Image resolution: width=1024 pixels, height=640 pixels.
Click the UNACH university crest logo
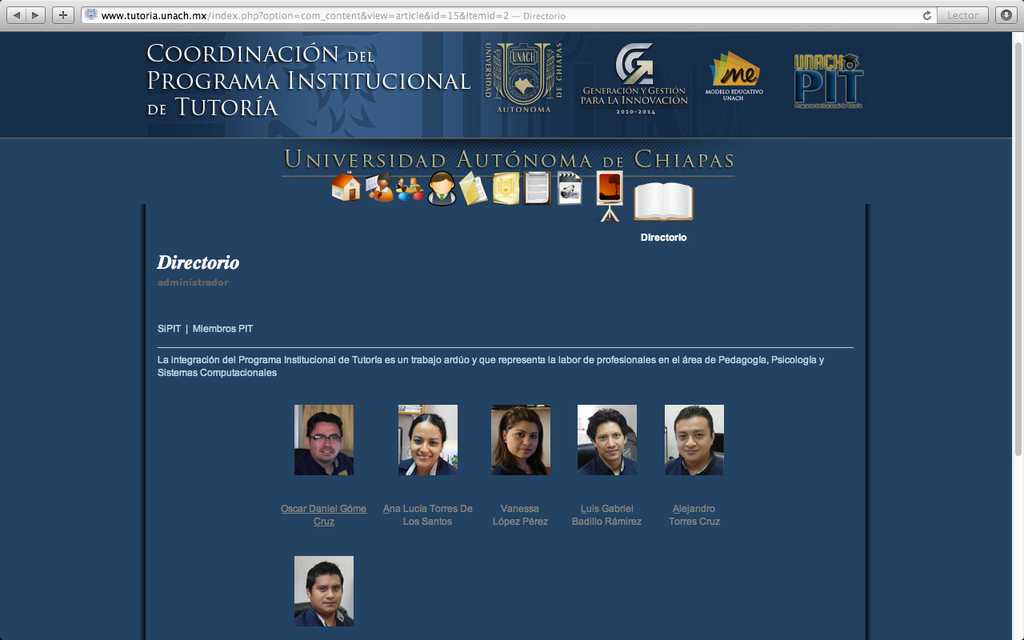(x=524, y=78)
